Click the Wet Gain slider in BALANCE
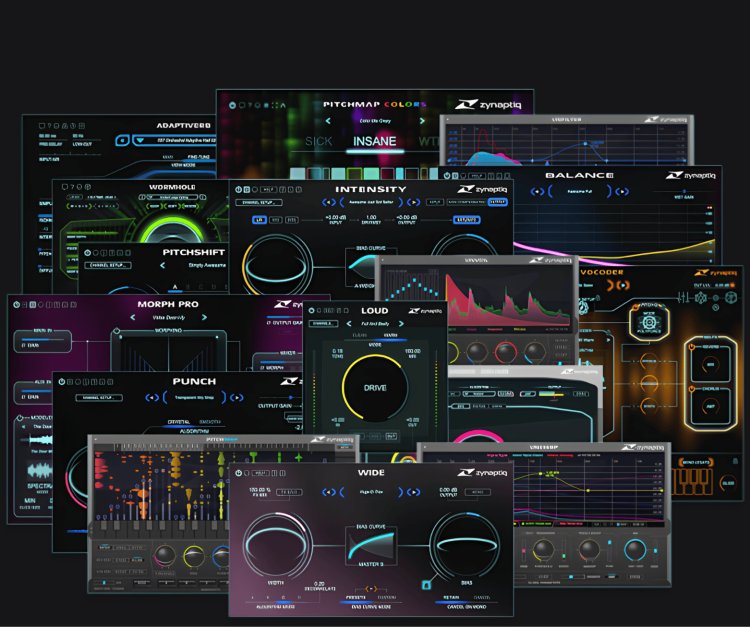 [x=683, y=191]
